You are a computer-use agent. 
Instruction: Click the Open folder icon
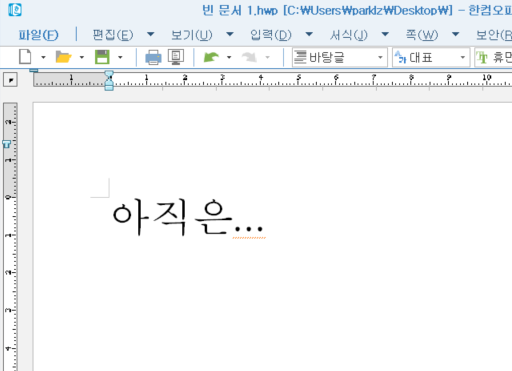tap(63, 57)
